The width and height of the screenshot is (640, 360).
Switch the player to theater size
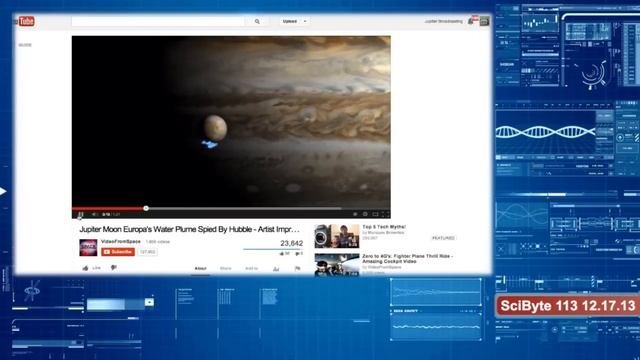tap(375, 214)
